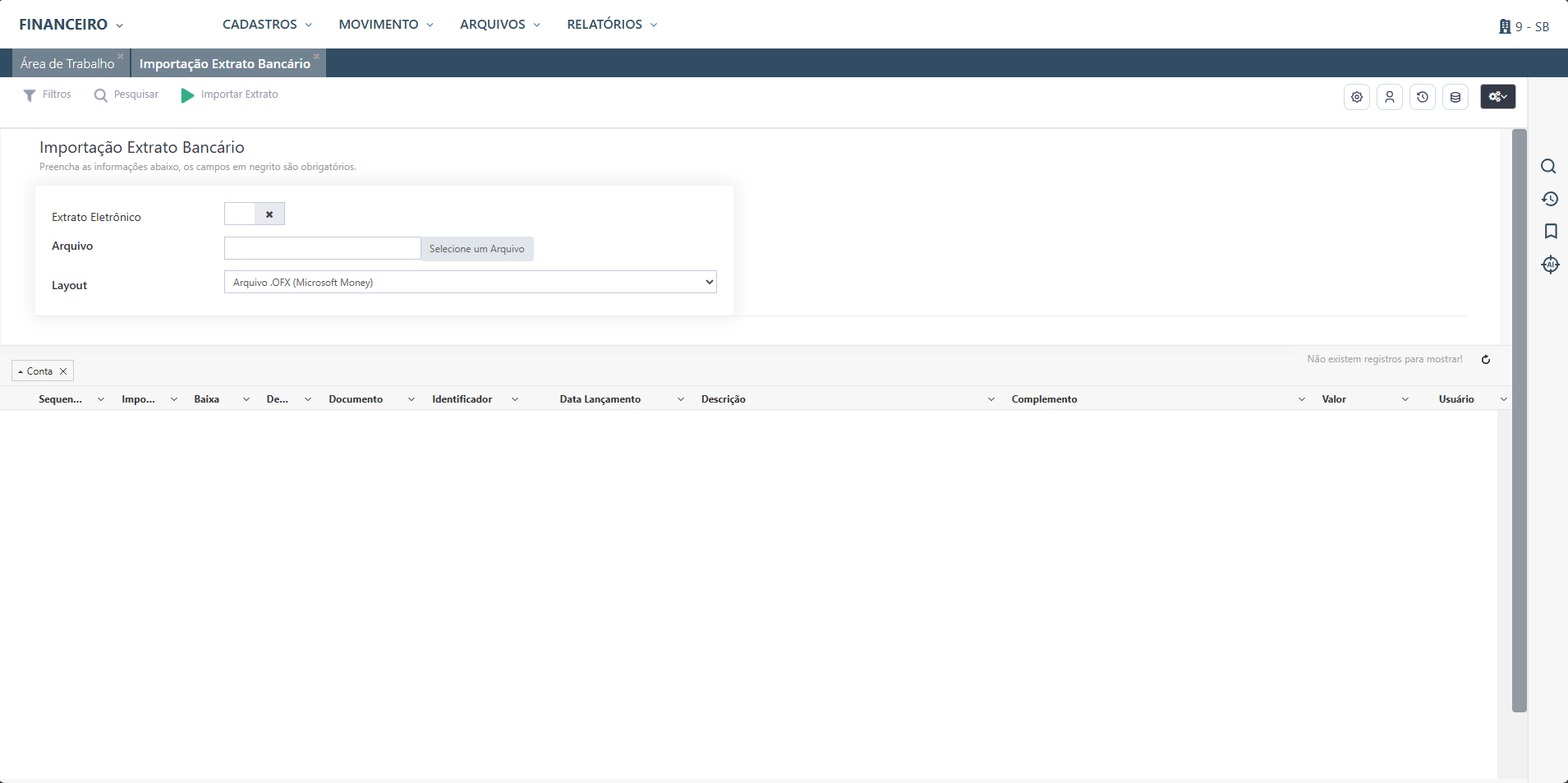Expand the Documento column menu arrow
The width and height of the screenshot is (1568, 783).
pos(411,399)
